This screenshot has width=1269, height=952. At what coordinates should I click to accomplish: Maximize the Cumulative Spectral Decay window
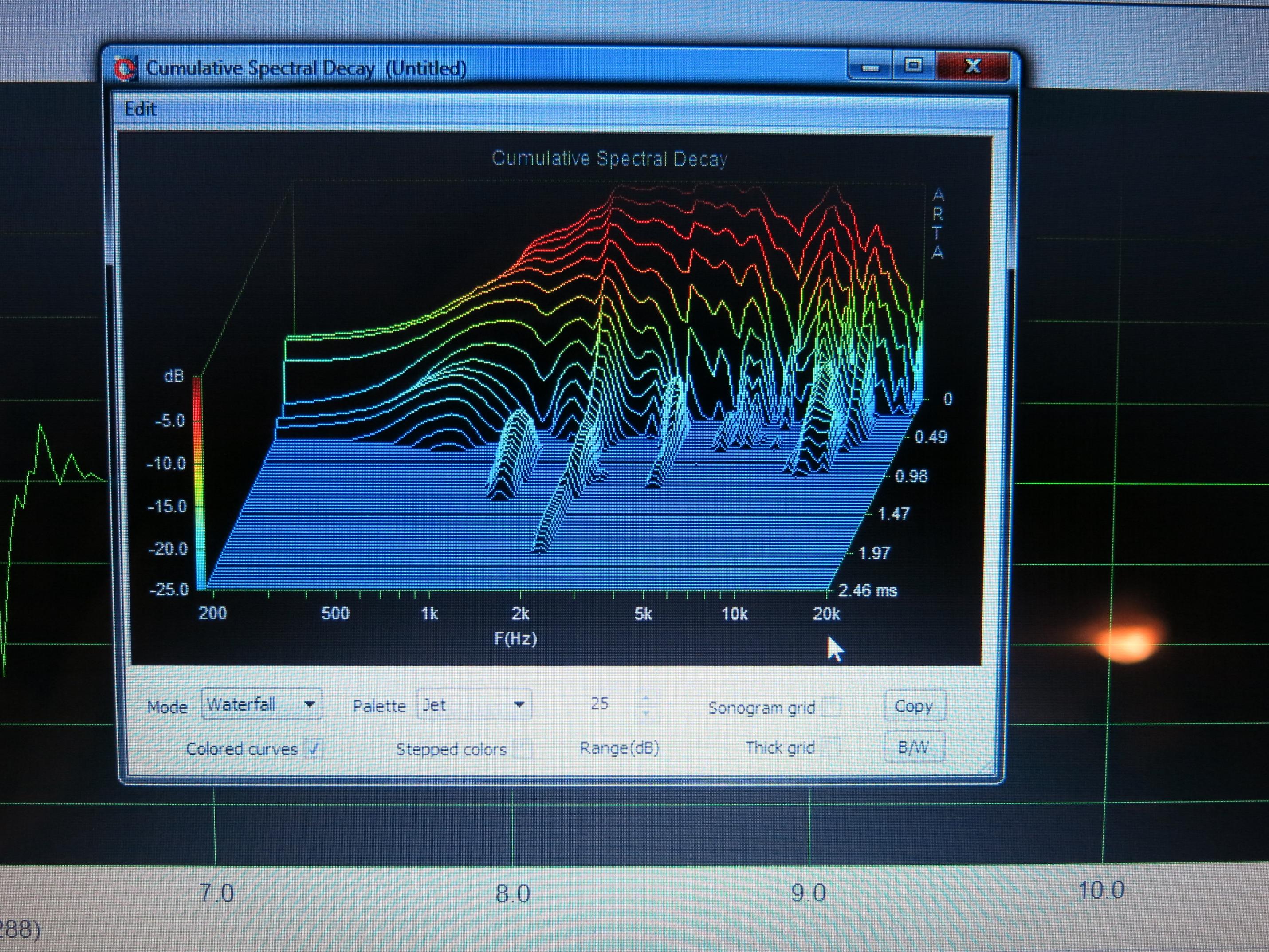pos(913,66)
